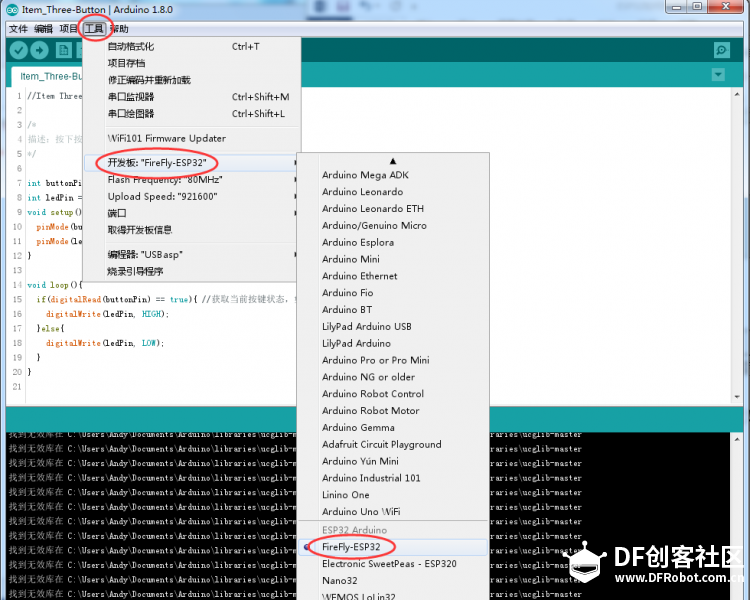750x600 pixels.
Task: Pick Adafruit Circuit Playground board
Action: click(x=393, y=444)
